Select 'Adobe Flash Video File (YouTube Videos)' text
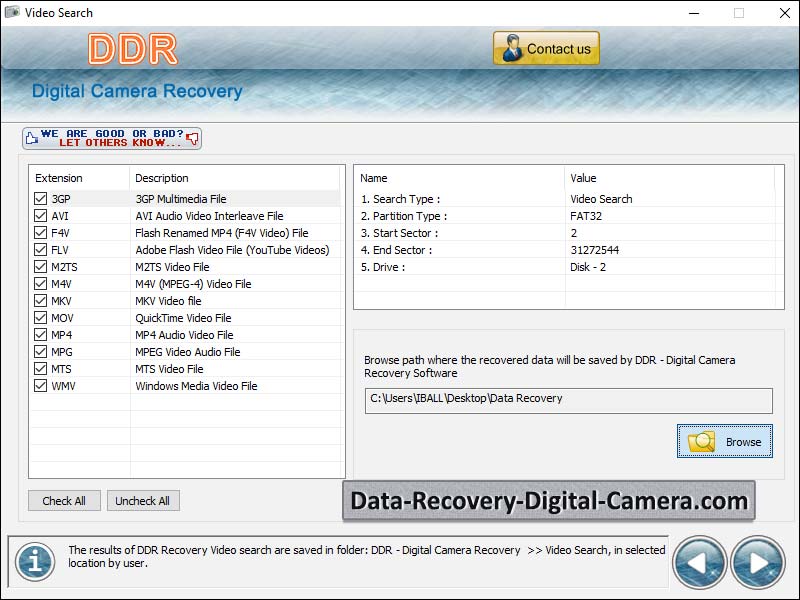 [x=232, y=250]
